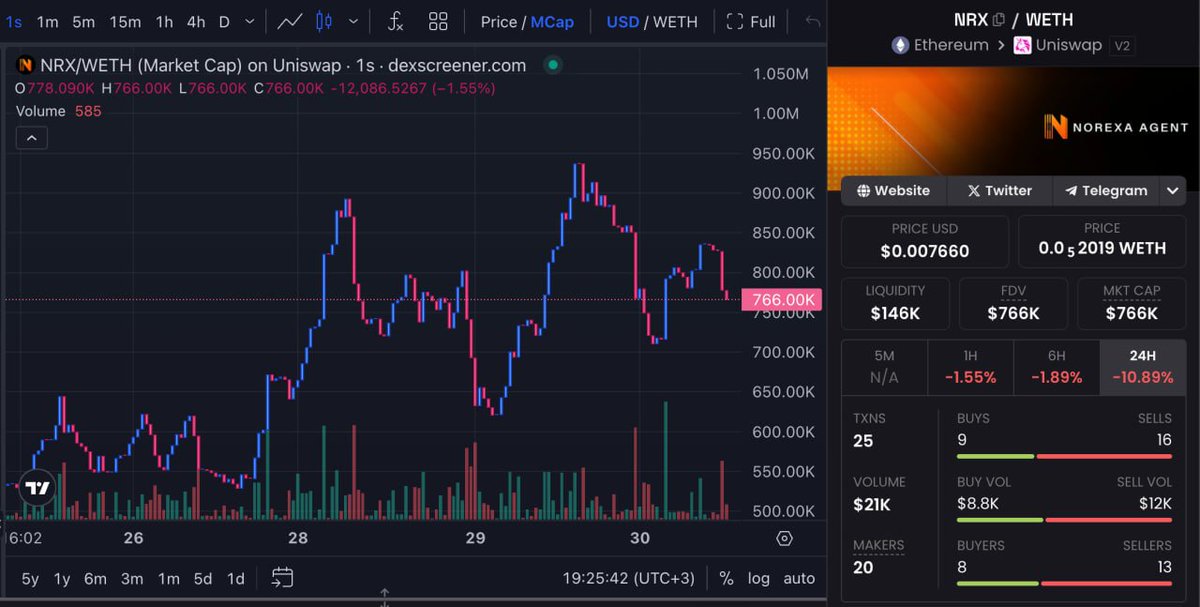Expand the timeframe dropdown arrow
The height and width of the screenshot is (607, 1200).
[x=250, y=21]
